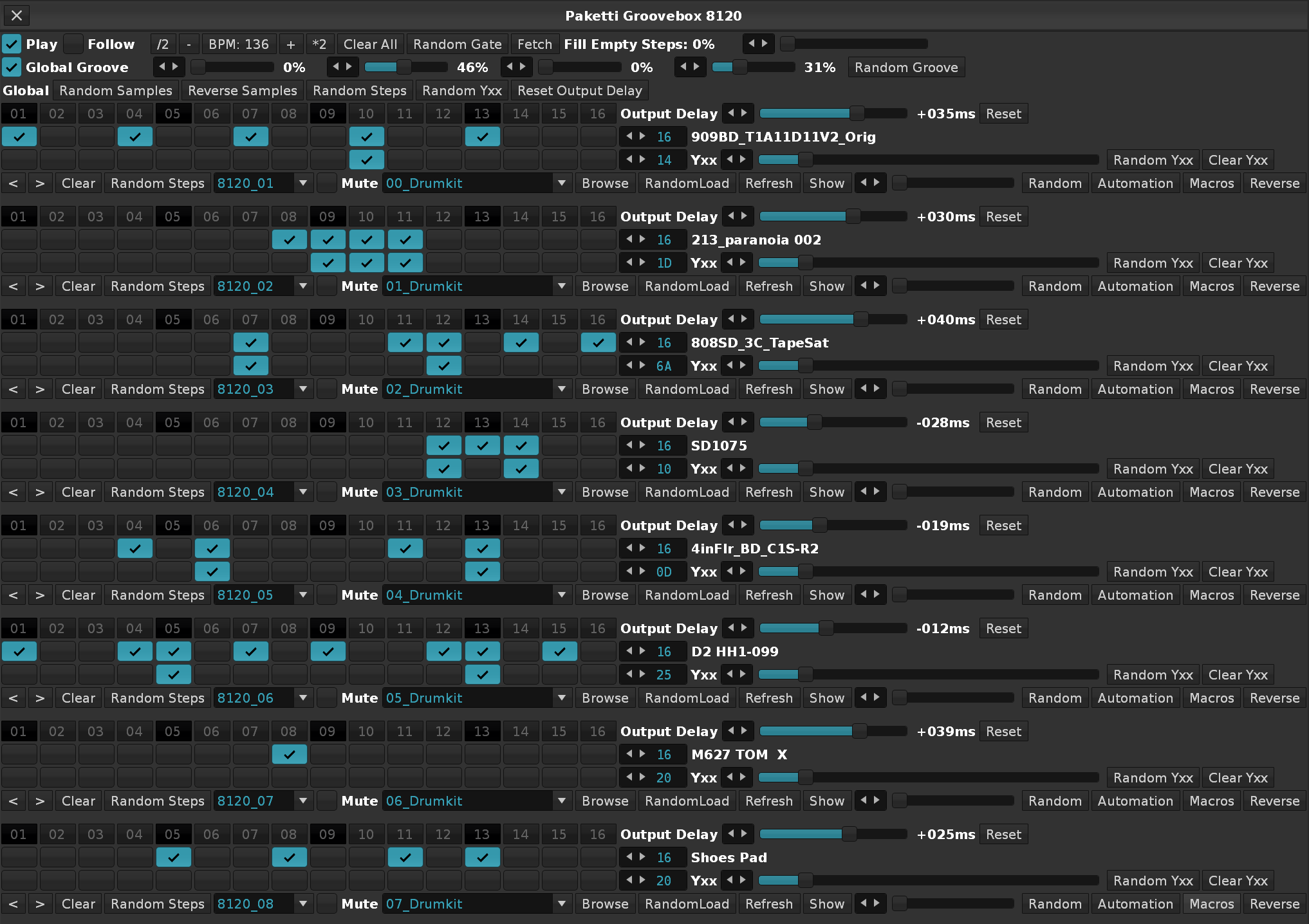The width and height of the screenshot is (1309, 924).
Task: Enable the Follow checkbox
Action: pos(73,44)
